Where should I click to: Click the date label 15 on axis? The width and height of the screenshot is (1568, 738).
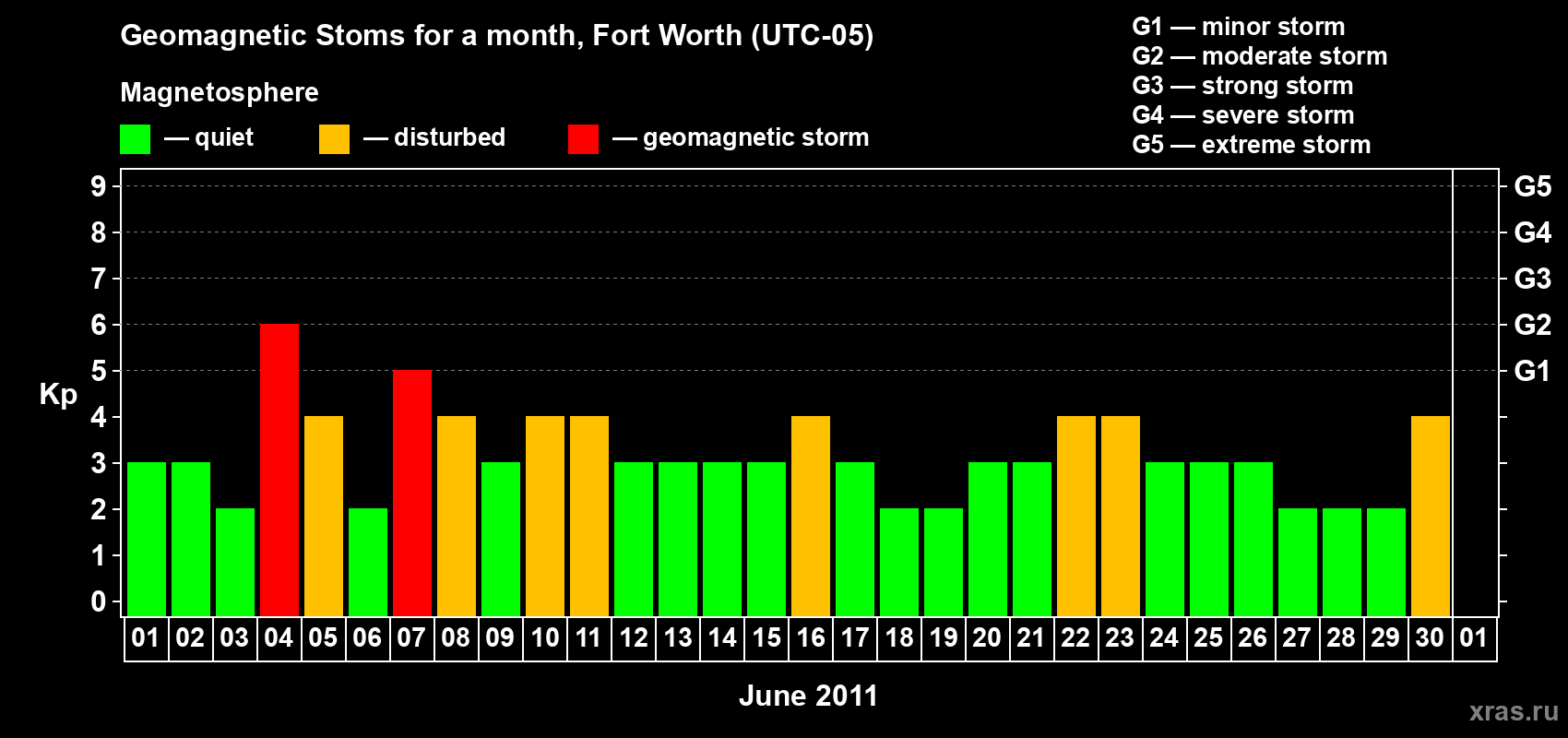[766, 638]
